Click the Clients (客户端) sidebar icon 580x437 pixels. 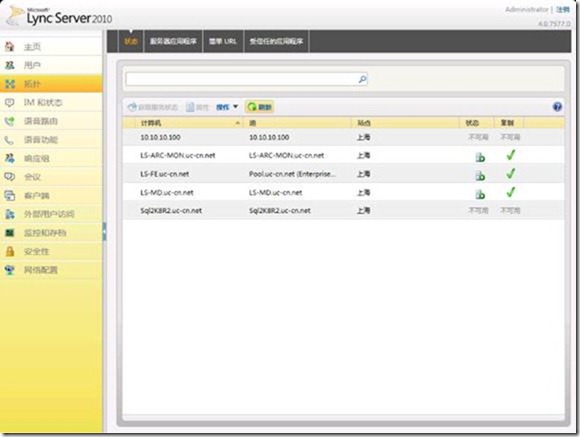10,195
